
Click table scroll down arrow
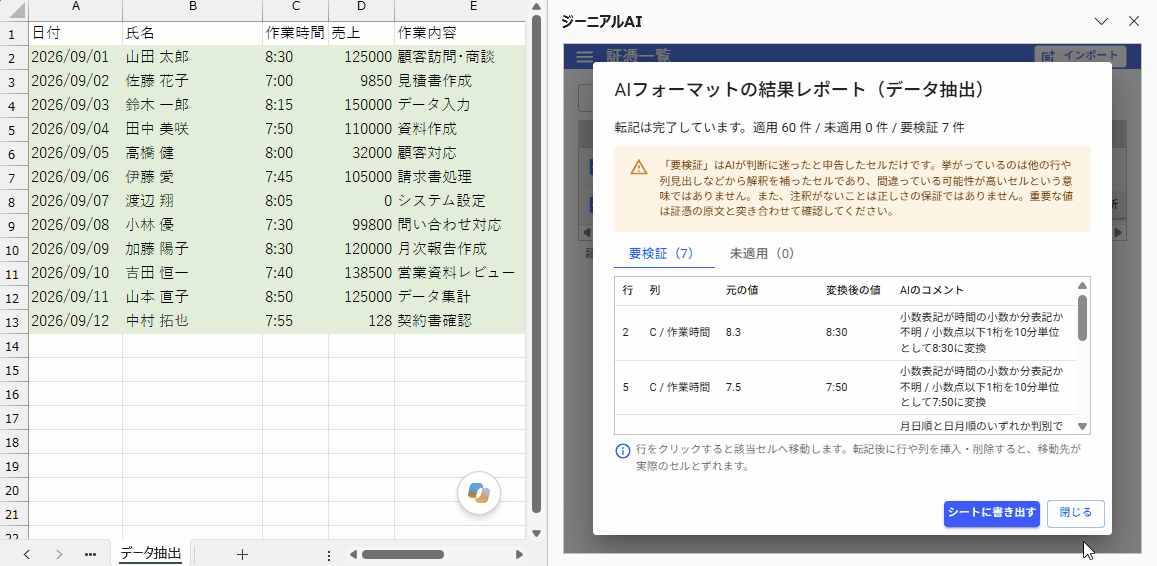click(x=1082, y=426)
